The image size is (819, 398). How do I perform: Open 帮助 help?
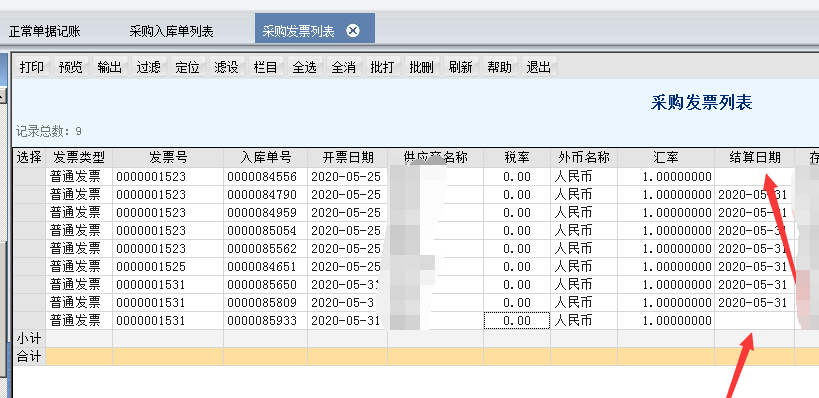click(x=499, y=67)
